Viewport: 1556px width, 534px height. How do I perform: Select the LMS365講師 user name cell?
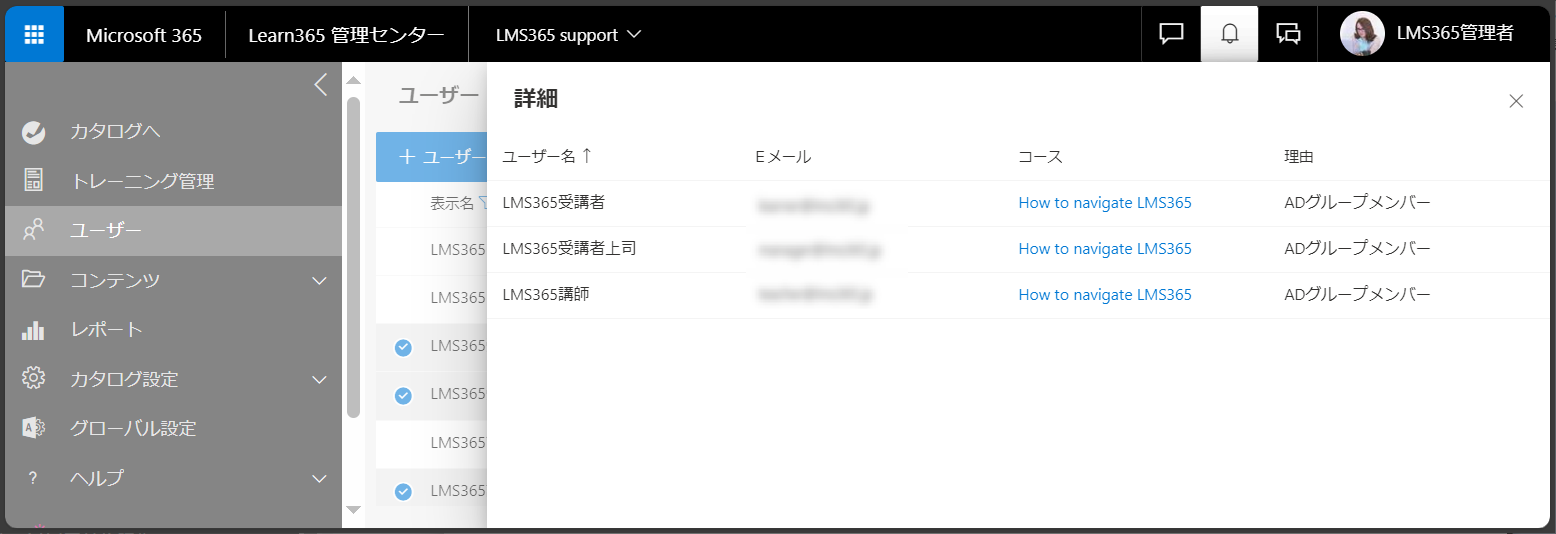(x=546, y=294)
